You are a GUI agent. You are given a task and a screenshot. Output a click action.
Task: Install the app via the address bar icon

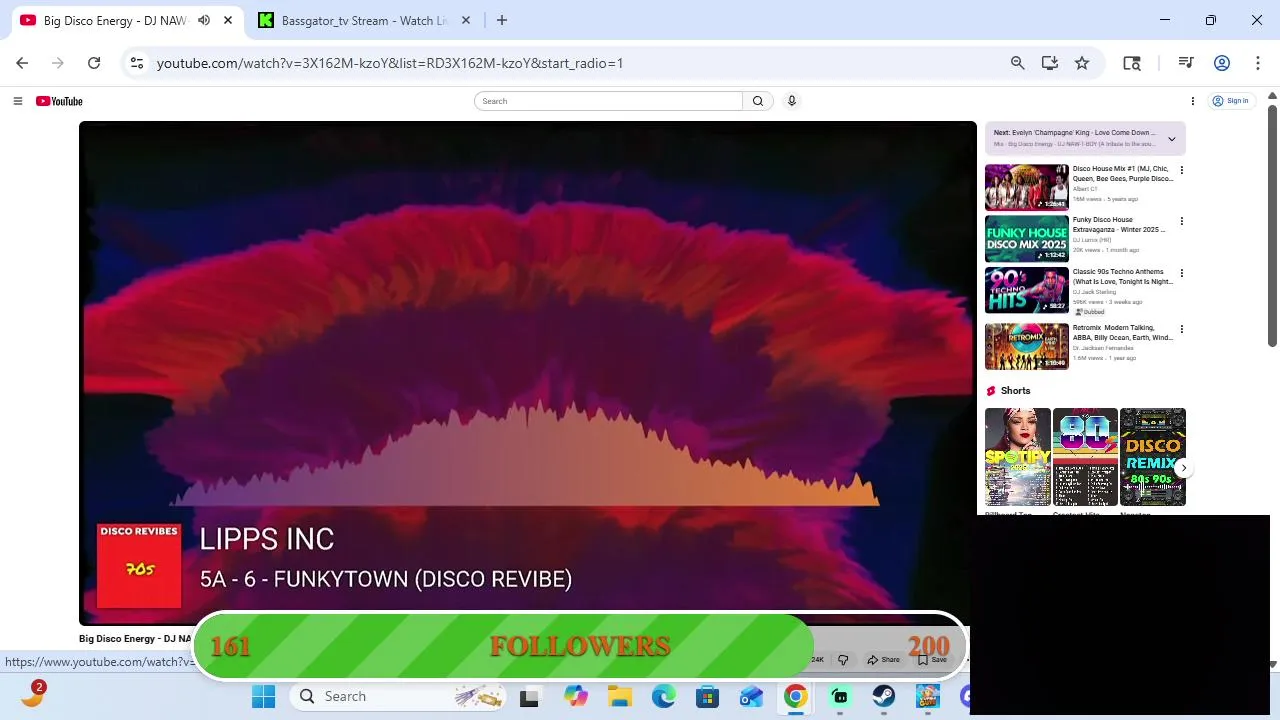coord(1049,63)
